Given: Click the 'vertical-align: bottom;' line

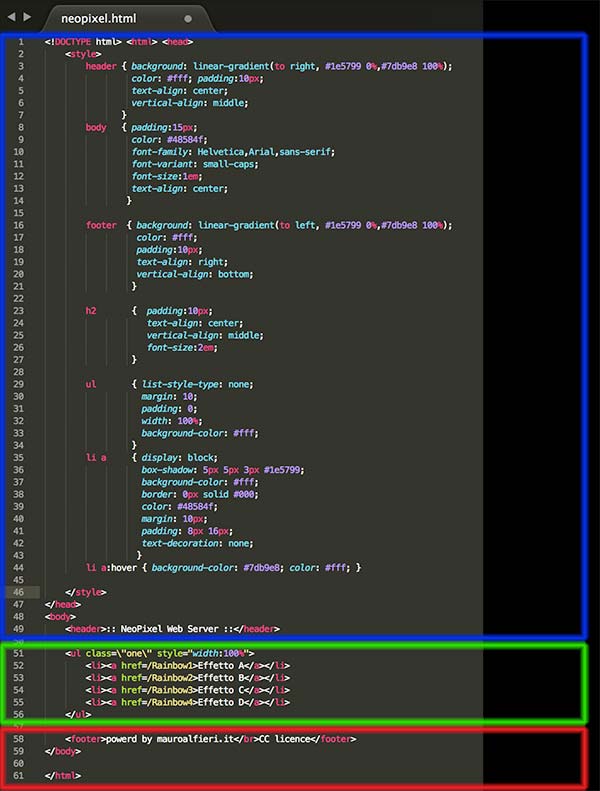Looking at the screenshot, I should click(195, 274).
